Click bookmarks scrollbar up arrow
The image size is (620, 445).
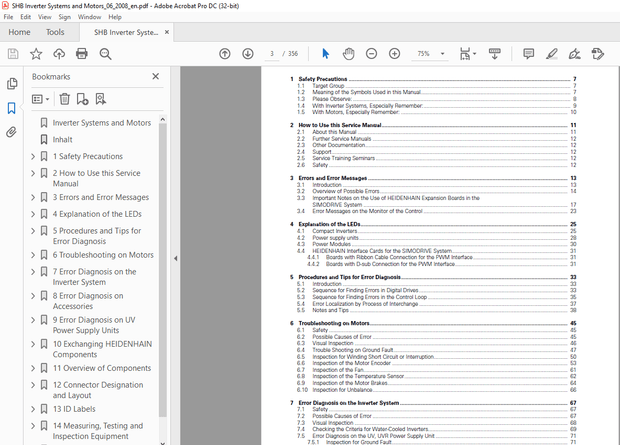163,119
